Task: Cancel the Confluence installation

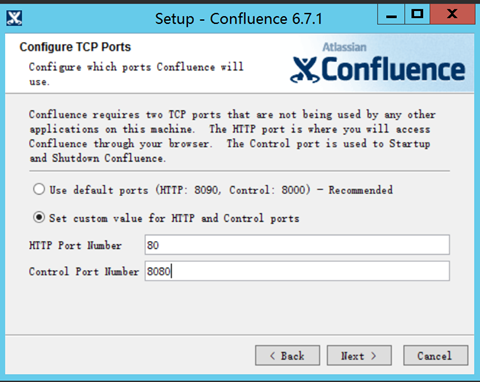Action: click(435, 355)
